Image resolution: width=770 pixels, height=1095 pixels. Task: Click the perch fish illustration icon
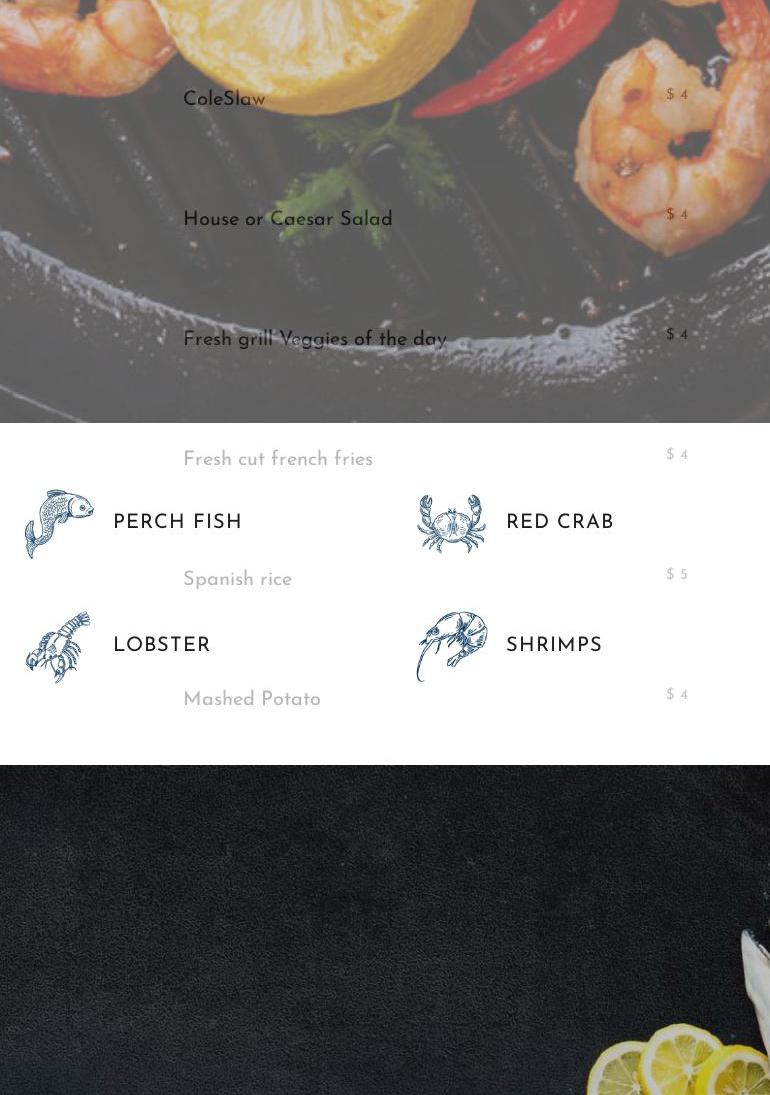[59, 523]
